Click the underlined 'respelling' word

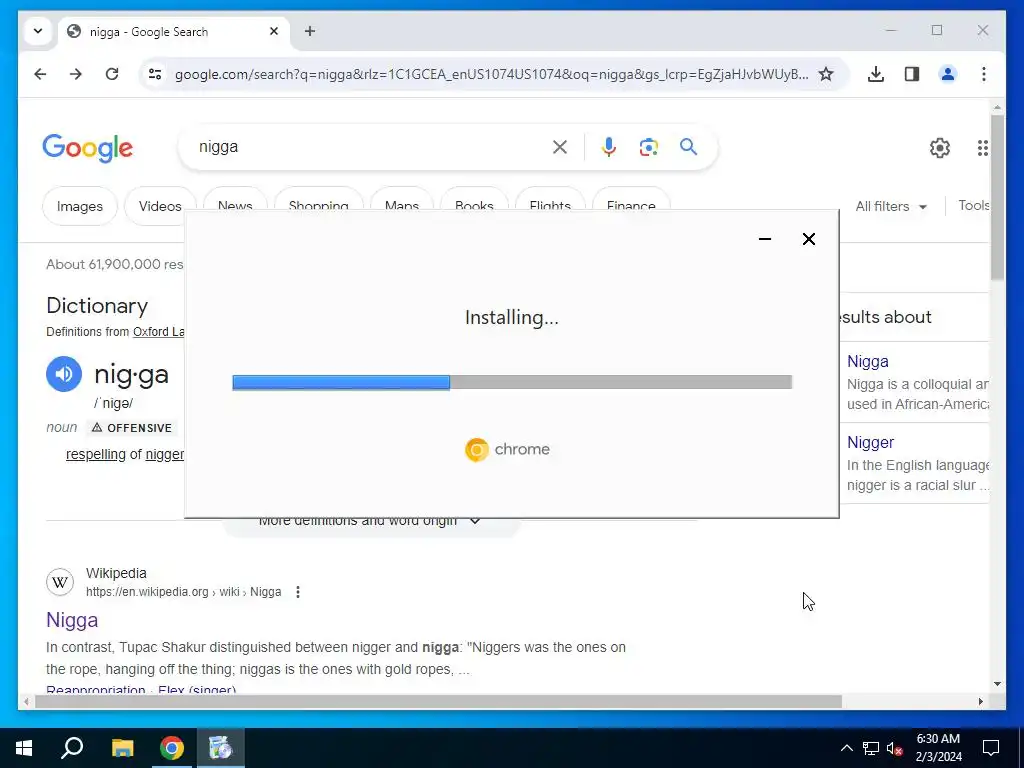(x=95, y=454)
